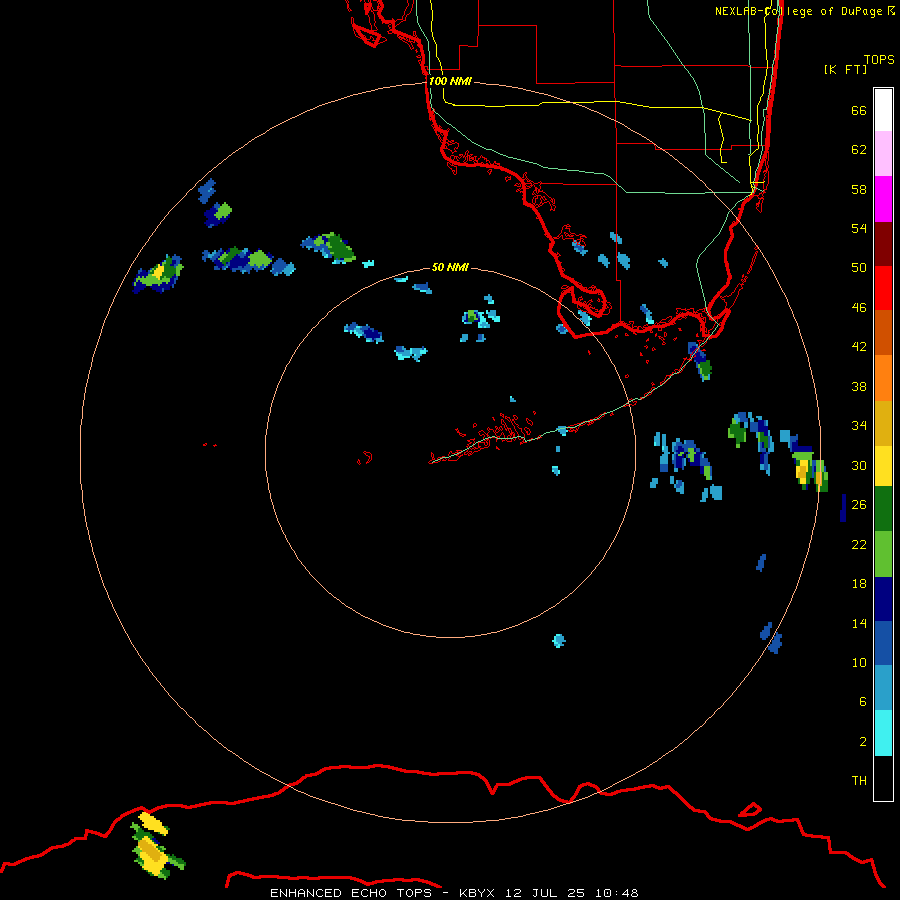The height and width of the screenshot is (900, 900).
Task: Click the dark red 54 kft legend swatch
Action: pos(883,243)
